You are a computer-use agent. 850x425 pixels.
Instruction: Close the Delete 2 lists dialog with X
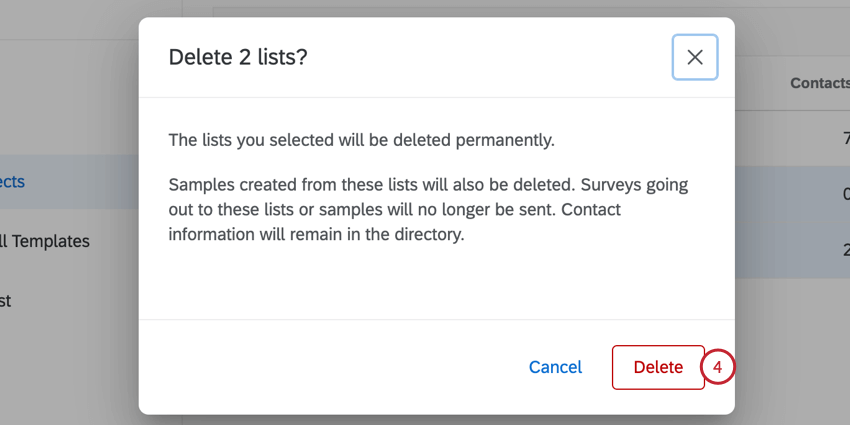point(694,57)
